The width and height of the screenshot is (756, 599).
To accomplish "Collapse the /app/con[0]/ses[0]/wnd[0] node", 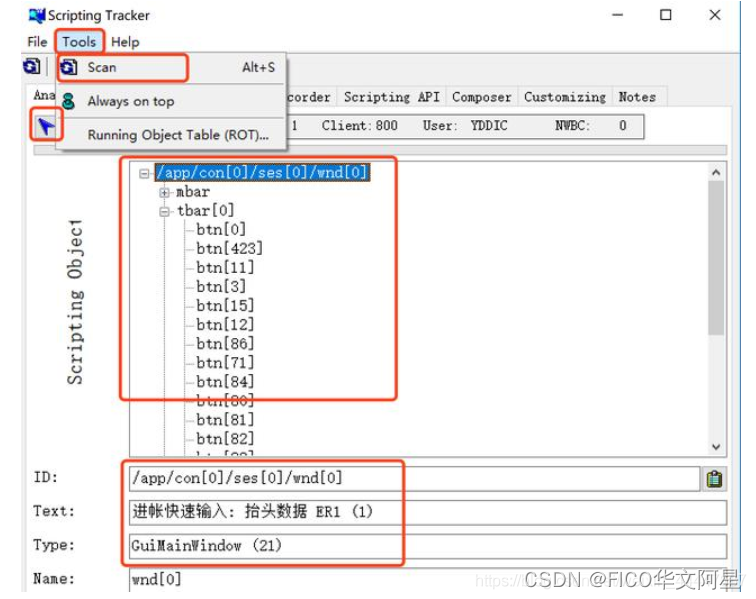I will click(144, 173).
